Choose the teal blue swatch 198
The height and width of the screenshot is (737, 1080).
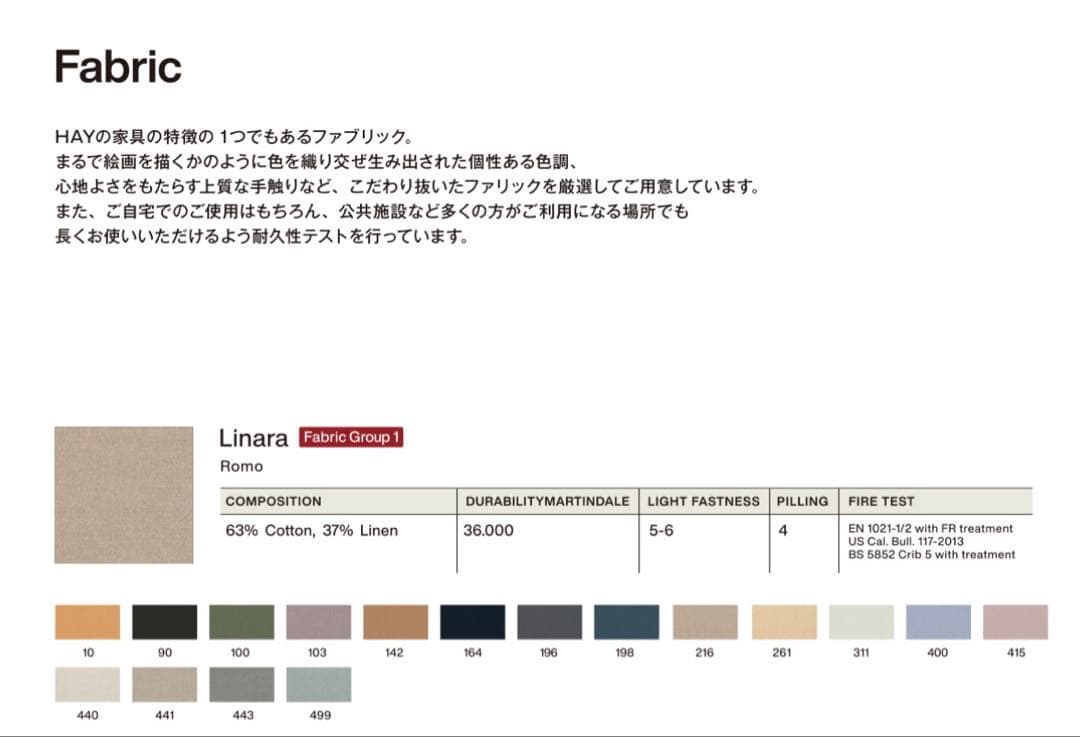[x=626, y=622]
